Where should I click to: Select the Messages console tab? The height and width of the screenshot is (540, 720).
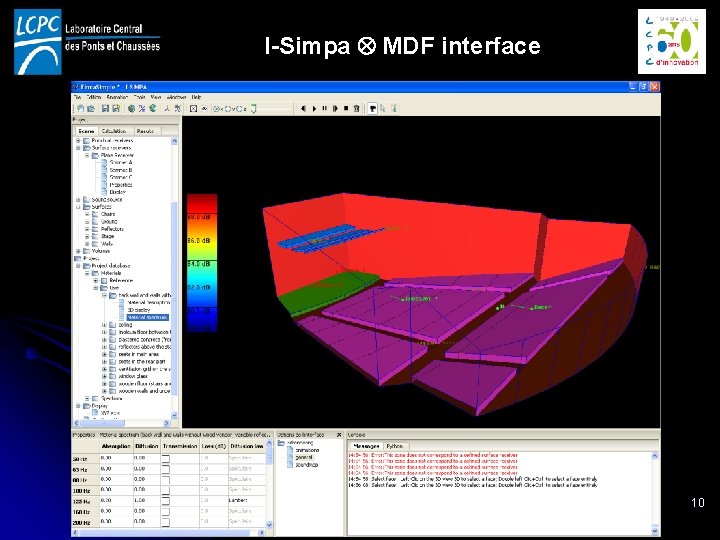click(x=366, y=446)
